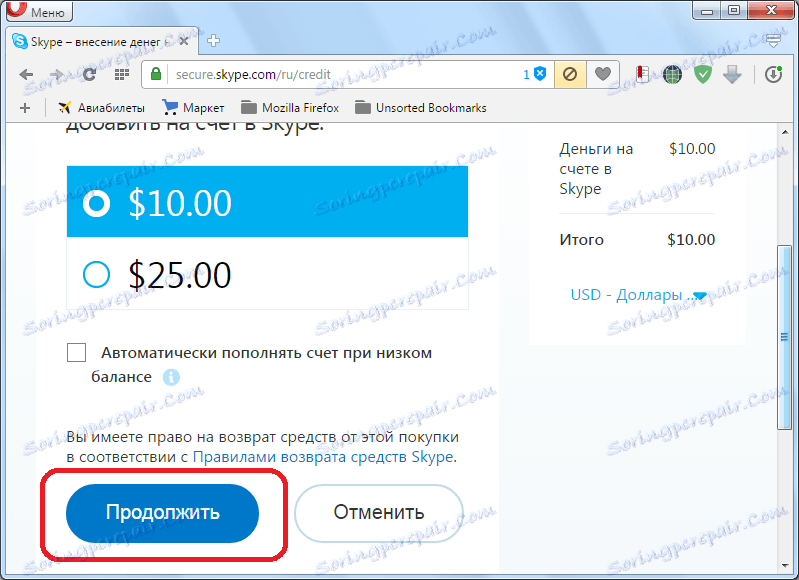The width and height of the screenshot is (799, 580).
Task: Switch to the Skype payment tab
Action: [x=101, y=41]
